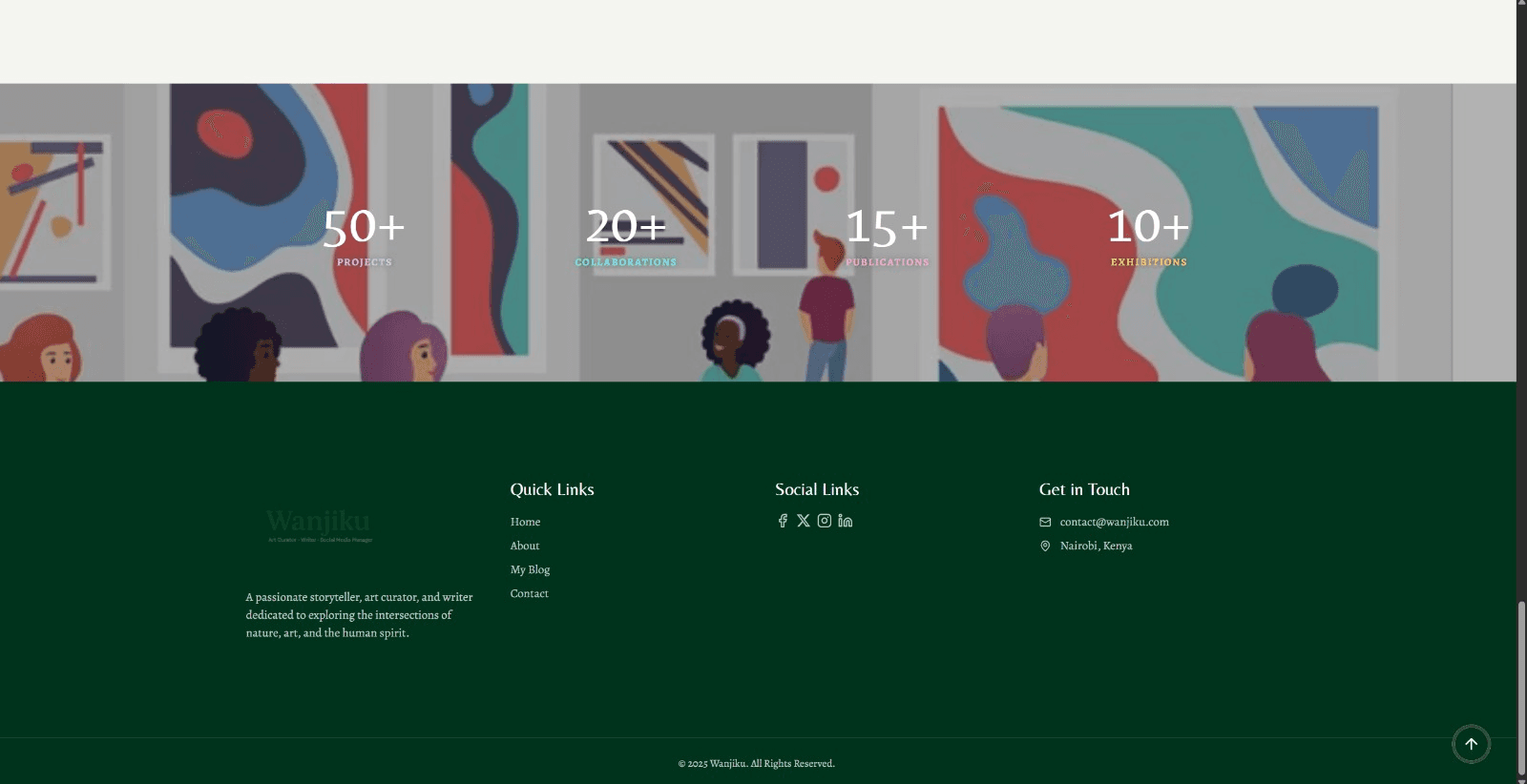Click the location pin icon
The image size is (1527, 784).
(x=1045, y=546)
